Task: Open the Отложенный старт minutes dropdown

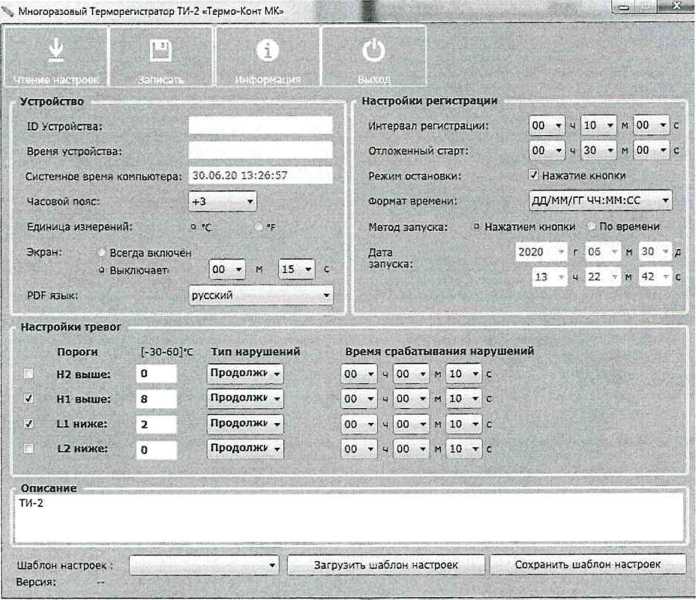Action: (599, 150)
